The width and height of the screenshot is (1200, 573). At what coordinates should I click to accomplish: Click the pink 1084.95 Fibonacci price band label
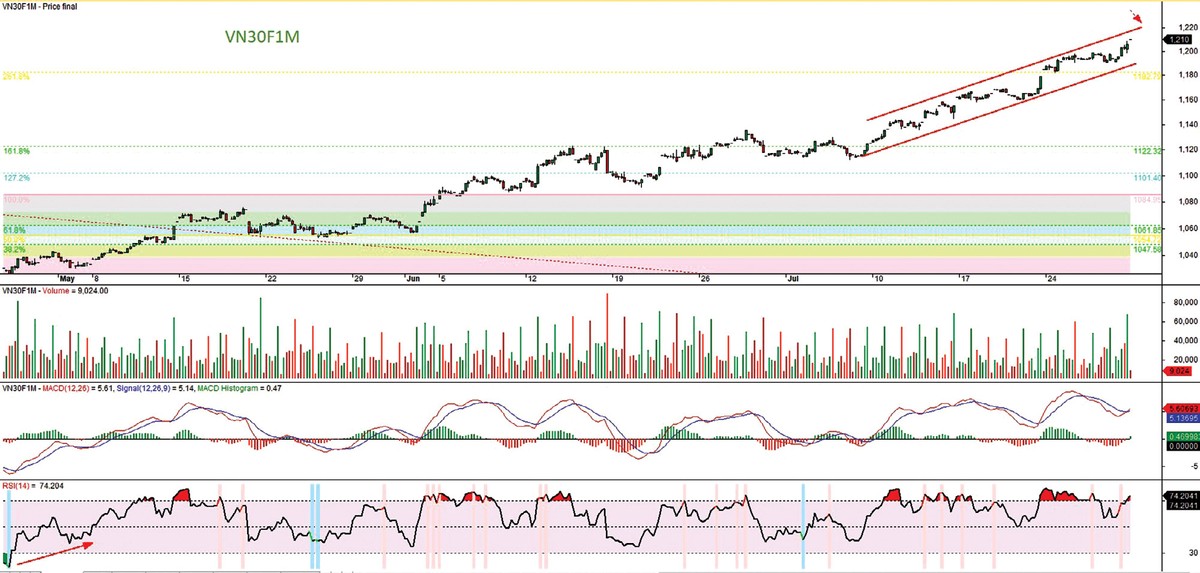click(1145, 200)
